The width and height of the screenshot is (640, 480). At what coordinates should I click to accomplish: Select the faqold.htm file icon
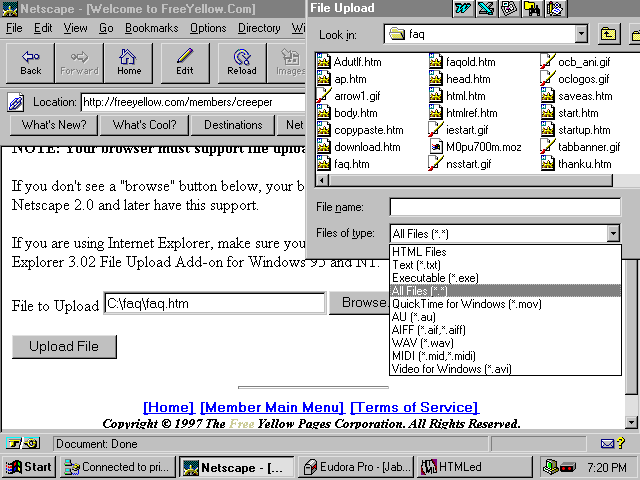[436, 62]
